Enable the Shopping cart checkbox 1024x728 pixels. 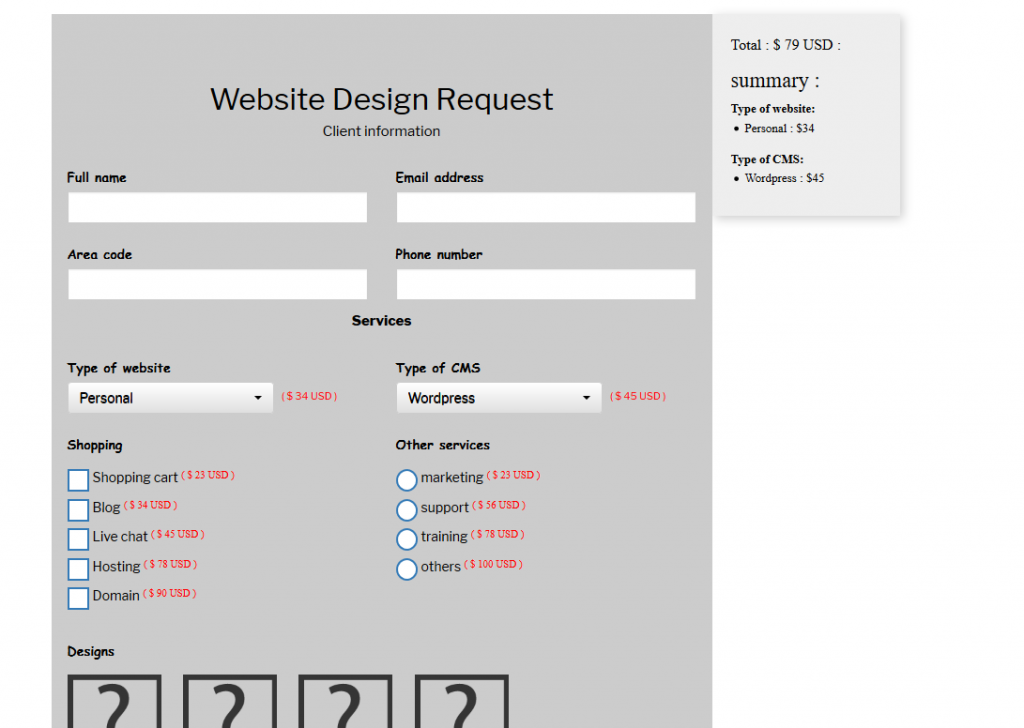[77, 480]
